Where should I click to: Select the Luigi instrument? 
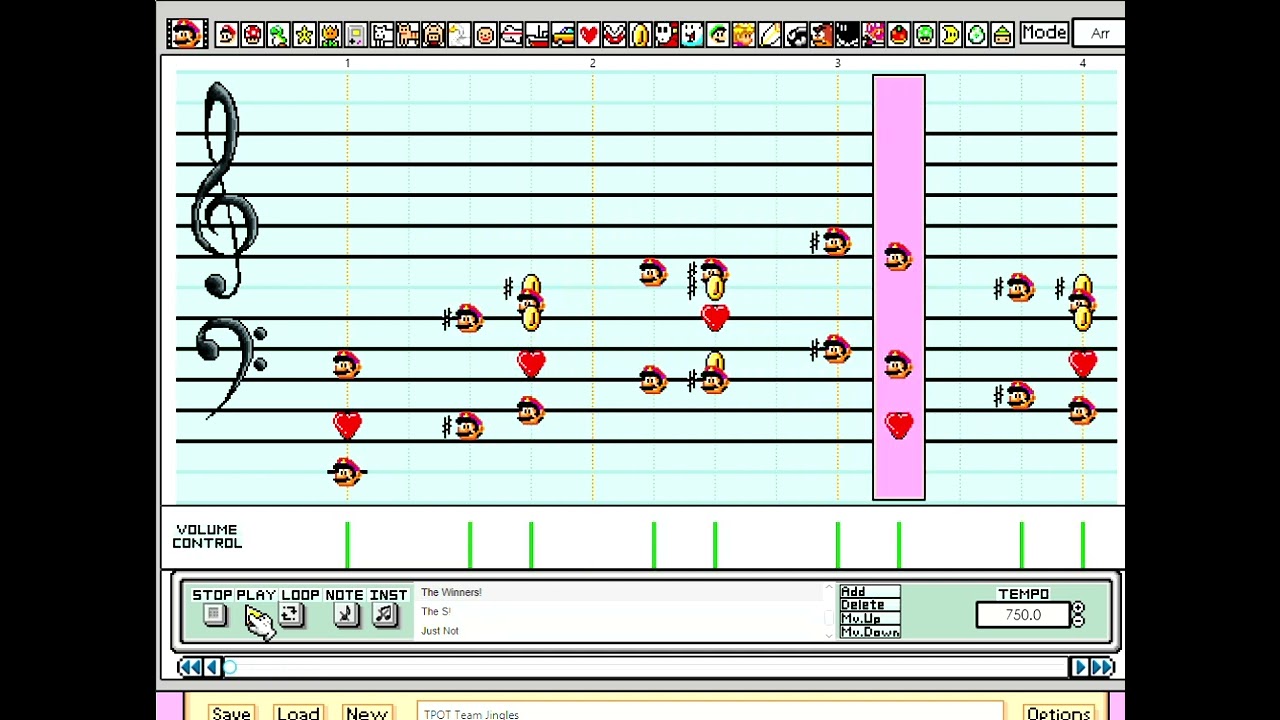718,35
